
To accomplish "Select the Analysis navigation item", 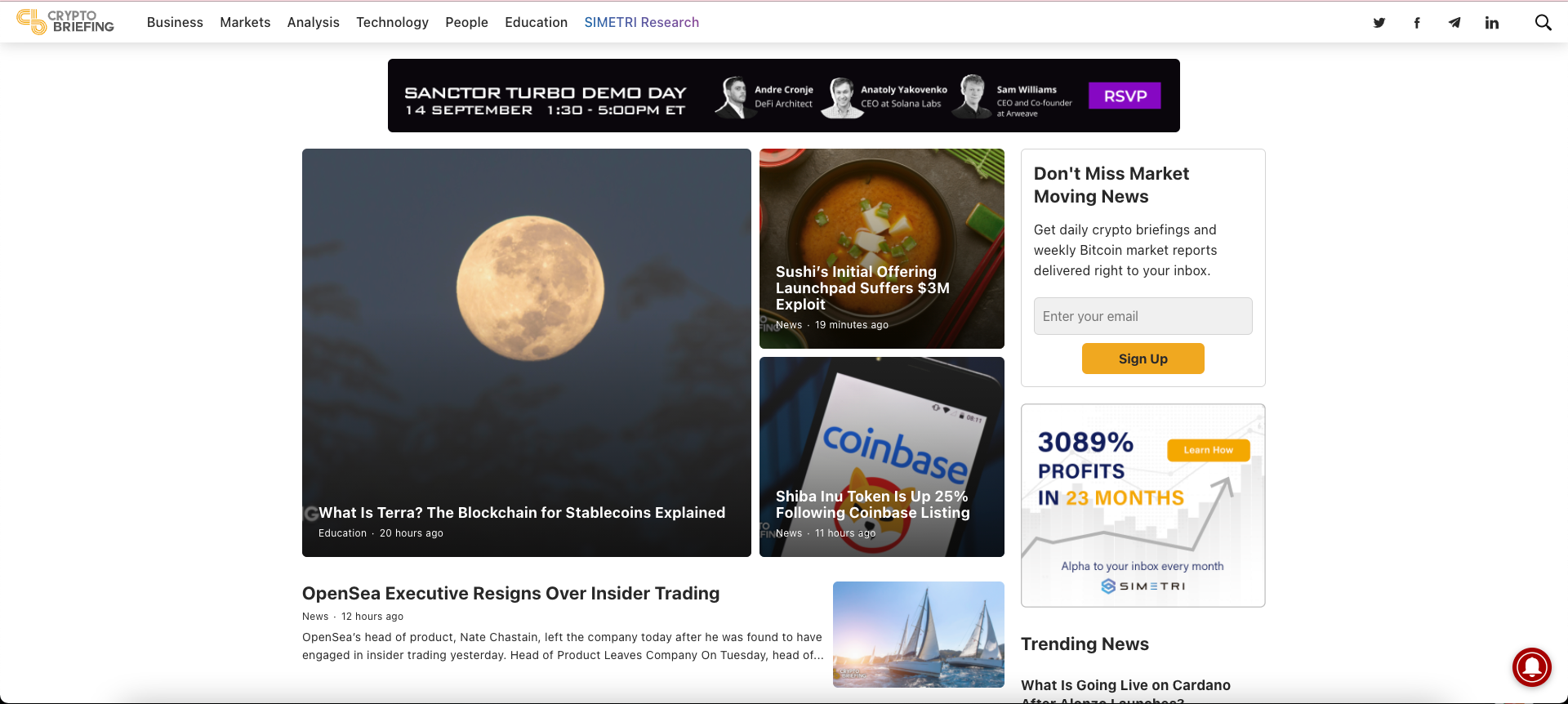I will click(x=314, y=22).
